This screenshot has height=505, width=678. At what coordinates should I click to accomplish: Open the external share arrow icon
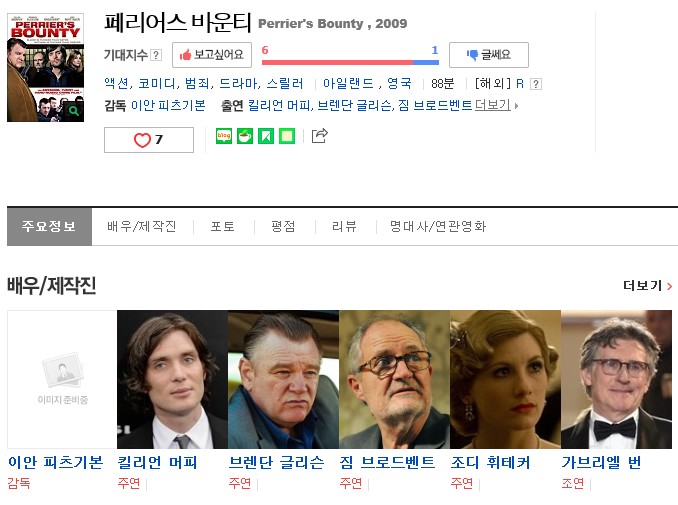320,136
